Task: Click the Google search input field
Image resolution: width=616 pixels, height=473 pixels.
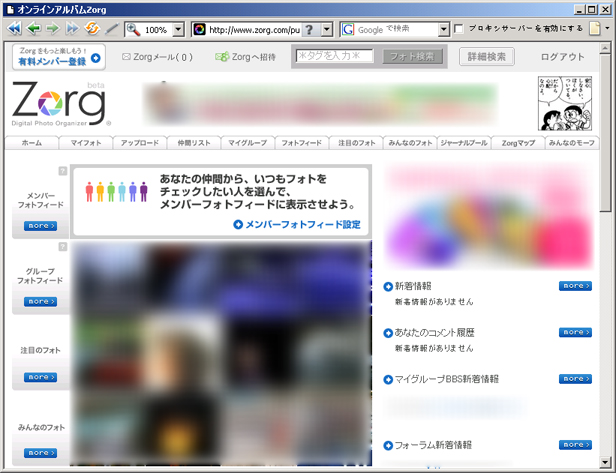Action: point(396,29)
